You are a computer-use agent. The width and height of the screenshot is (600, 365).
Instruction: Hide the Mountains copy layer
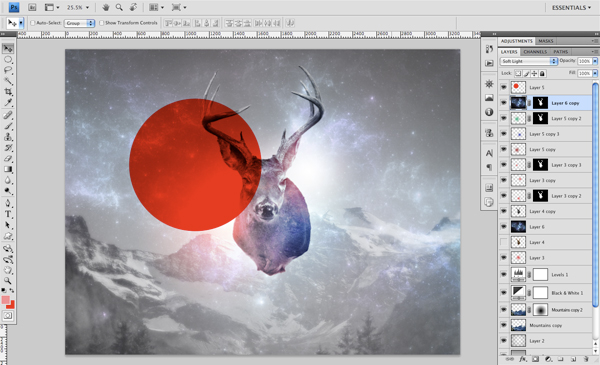tap(504, 325)
